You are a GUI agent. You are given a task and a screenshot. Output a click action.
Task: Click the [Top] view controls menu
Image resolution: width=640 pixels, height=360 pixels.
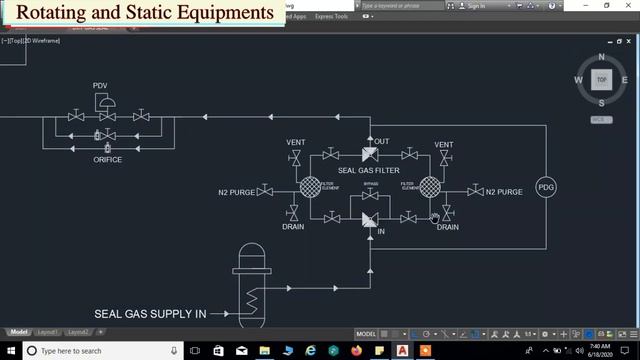pyautogui.click(x=16, y=41)
